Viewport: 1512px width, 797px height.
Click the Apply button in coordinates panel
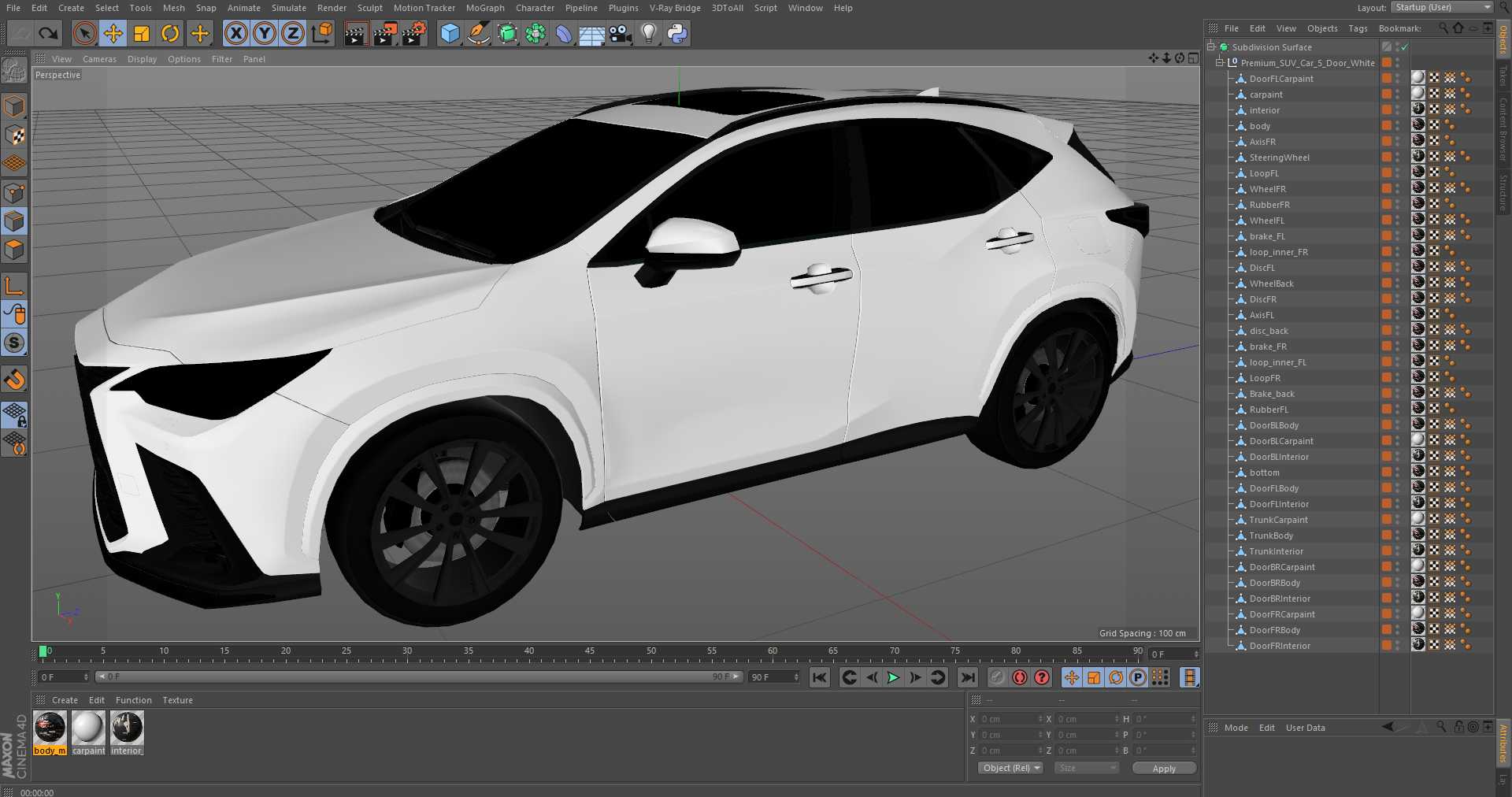click(x=1163, y=768)
